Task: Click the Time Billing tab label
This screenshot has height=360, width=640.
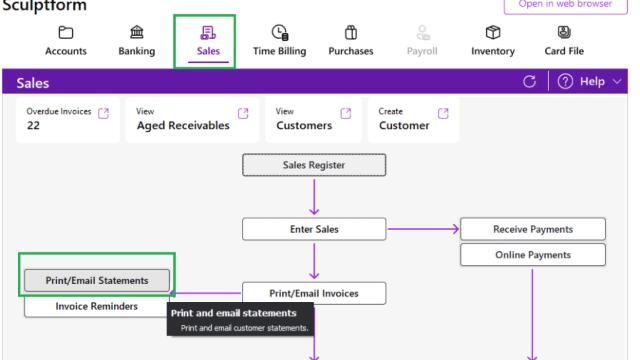Action: 280,51
